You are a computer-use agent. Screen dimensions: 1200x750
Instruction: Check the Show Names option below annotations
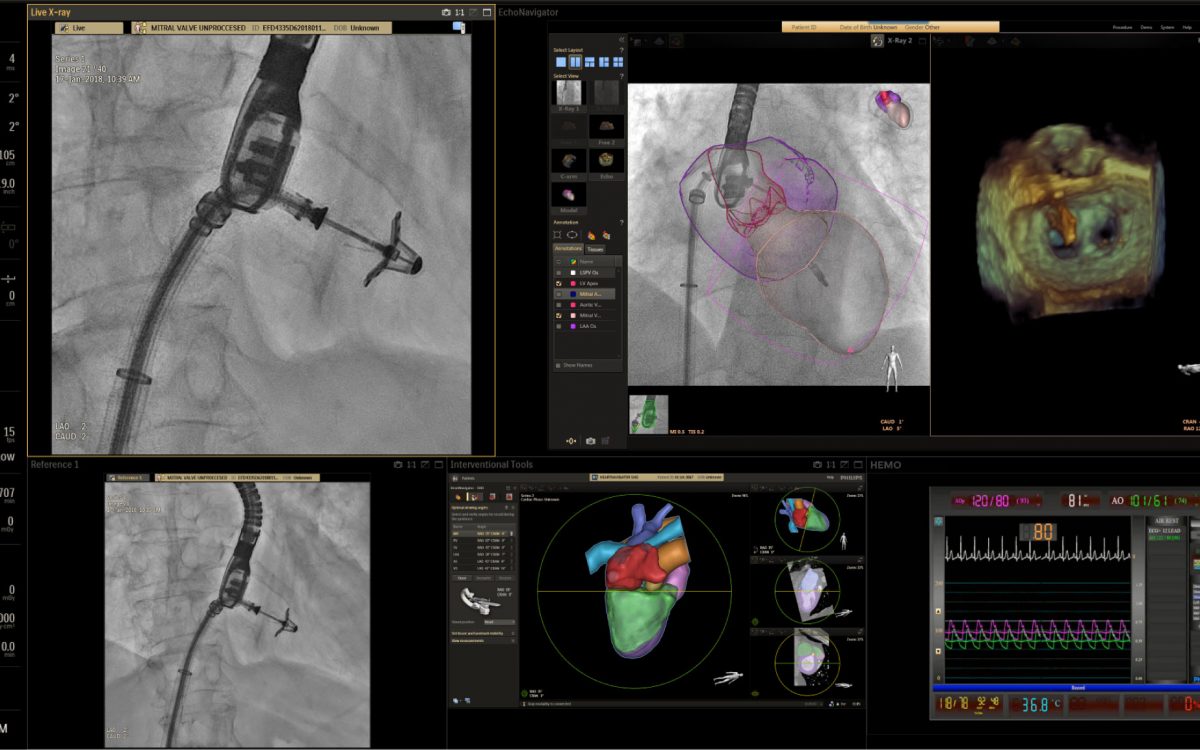click(558, 365)
